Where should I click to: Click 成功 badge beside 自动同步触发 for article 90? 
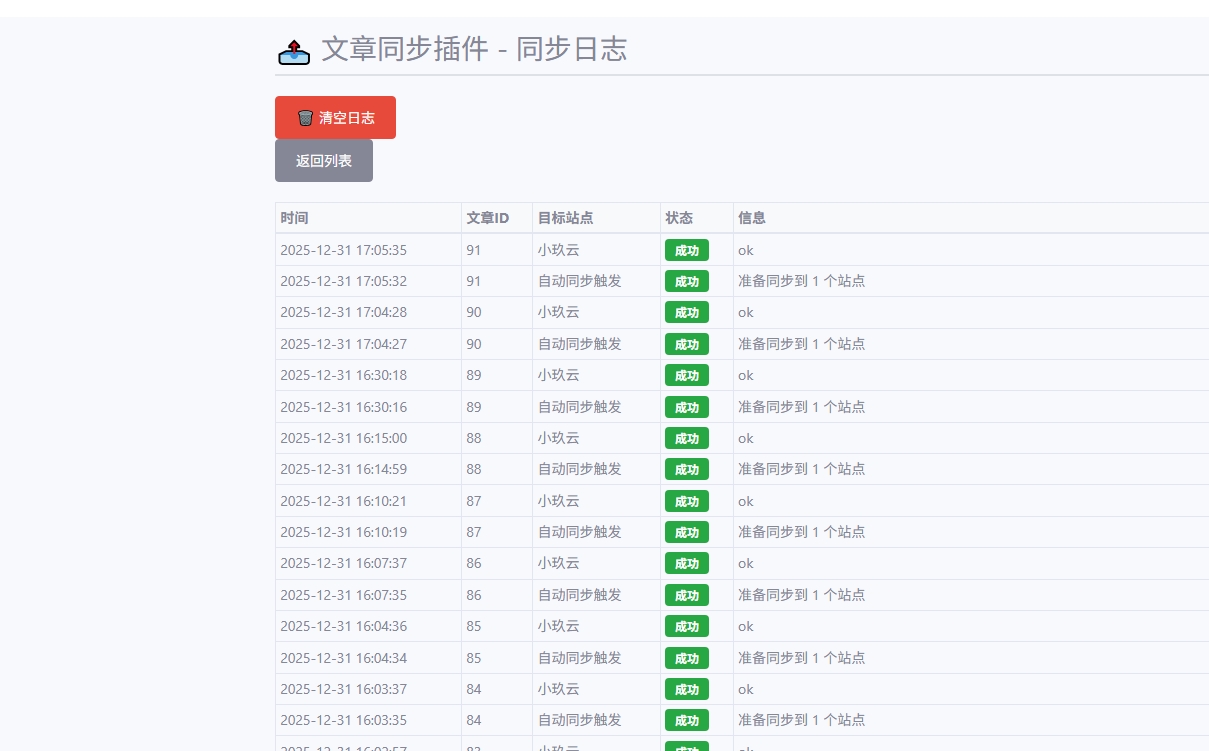click(687, 344)
